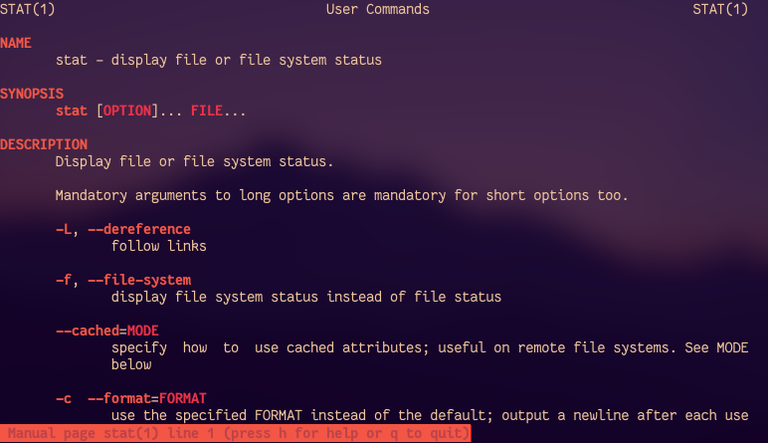Viewport: 768px width, 443px height.
Task: Click the DESCRIPTION section heading
Action: click(44, 145)
